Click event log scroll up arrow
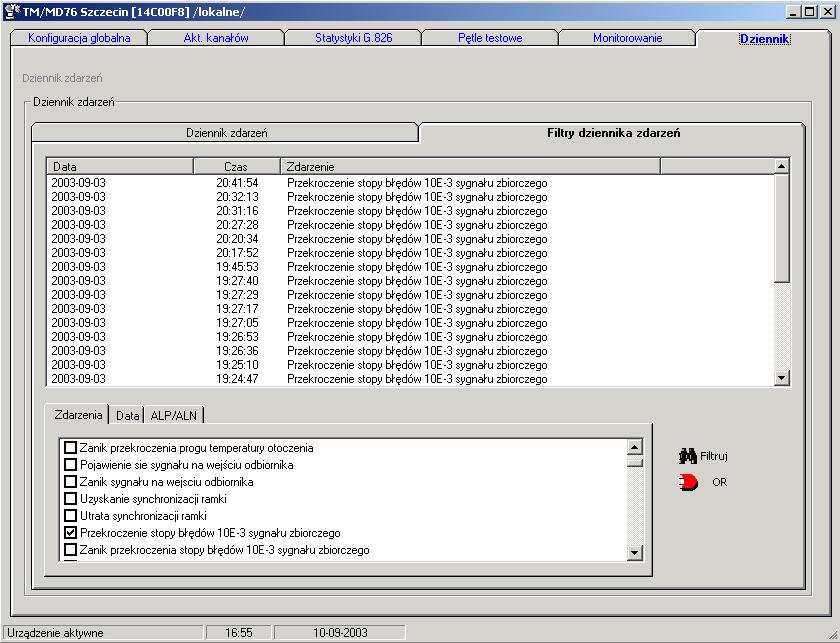Viewport: 840px width, 643px height. point(782,166)
